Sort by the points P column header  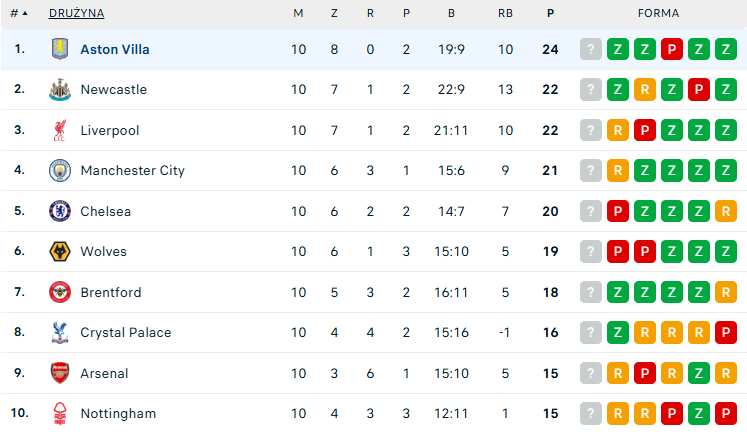click(550, 13)
